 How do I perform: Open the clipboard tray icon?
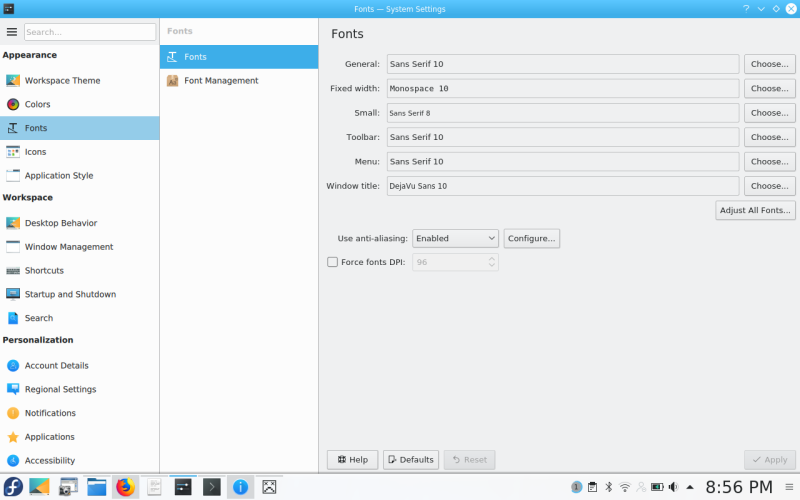pyautogui.click(x=592, y=487)
